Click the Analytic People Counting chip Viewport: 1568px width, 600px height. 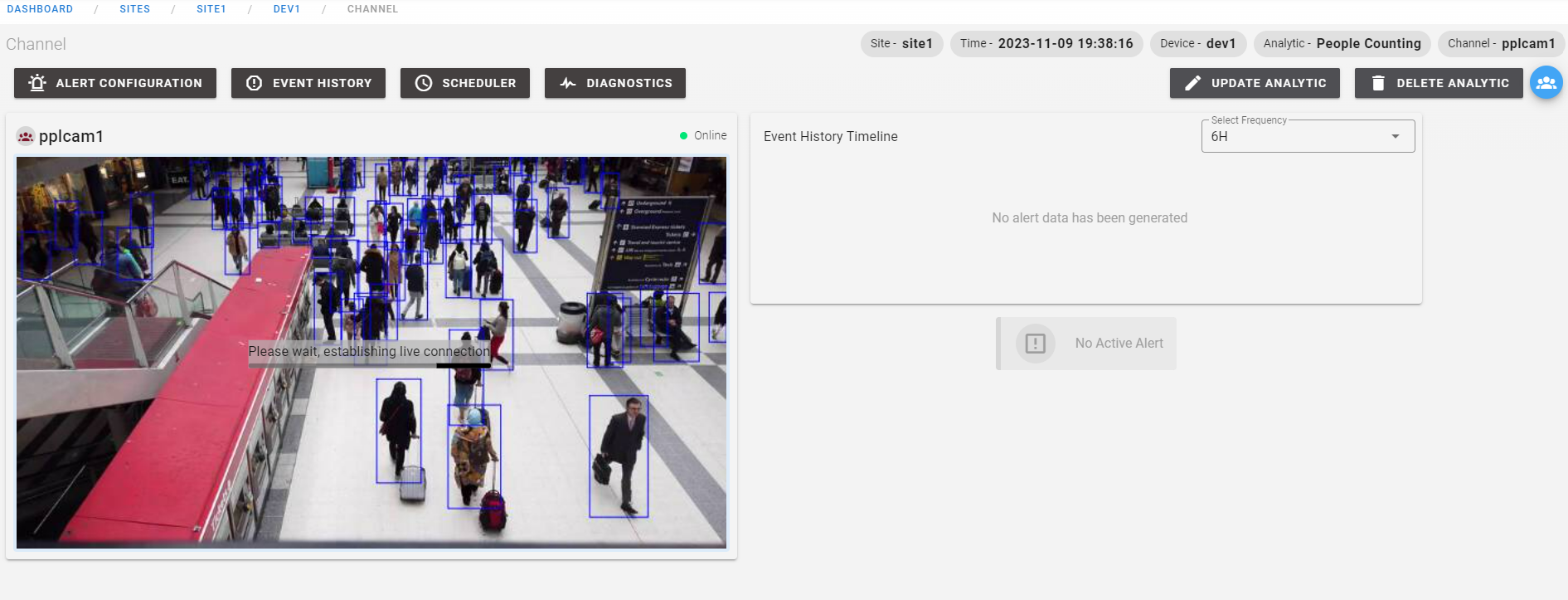1342,44
